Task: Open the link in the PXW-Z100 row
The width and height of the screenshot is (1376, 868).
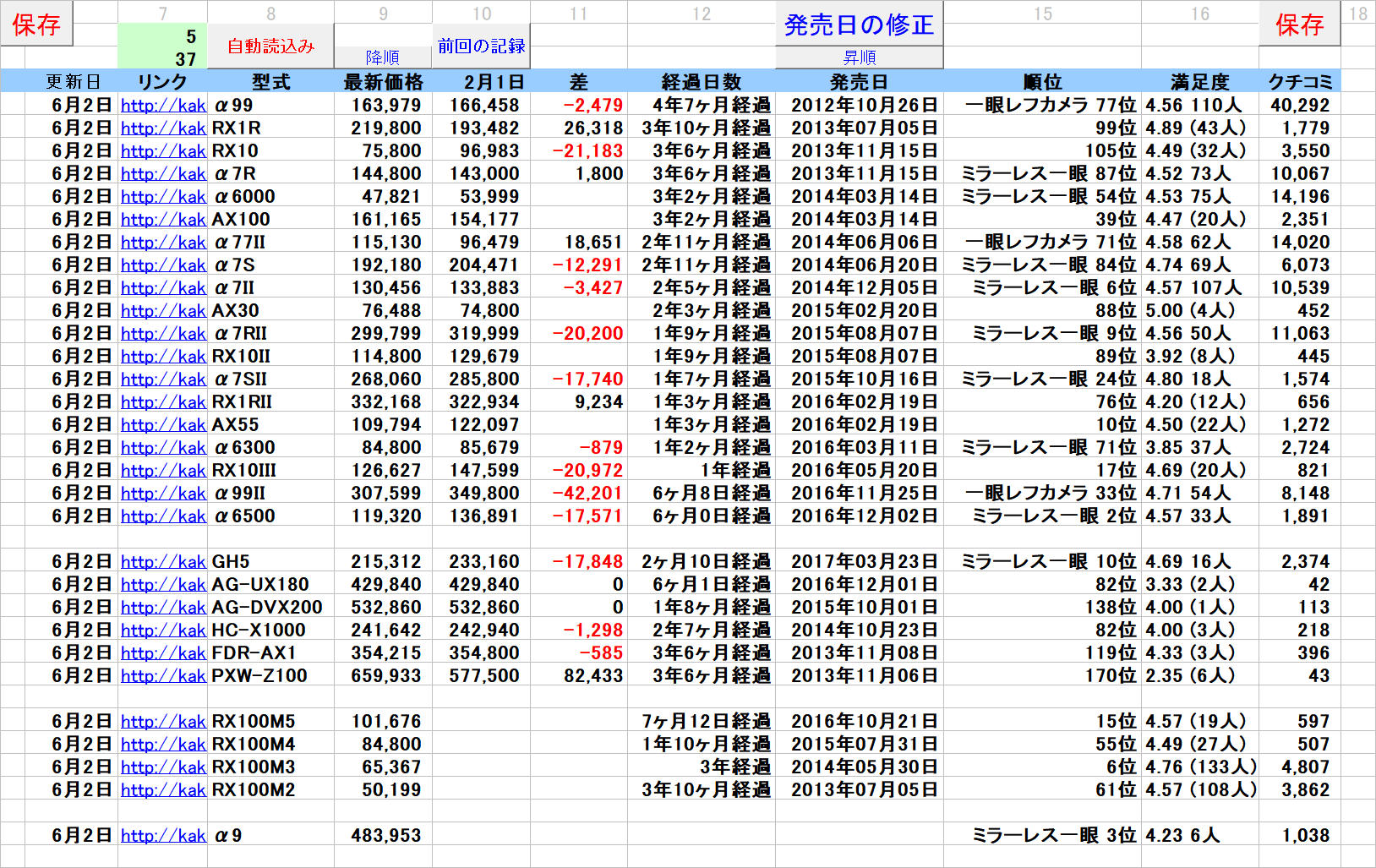Action: coord(163,676)
